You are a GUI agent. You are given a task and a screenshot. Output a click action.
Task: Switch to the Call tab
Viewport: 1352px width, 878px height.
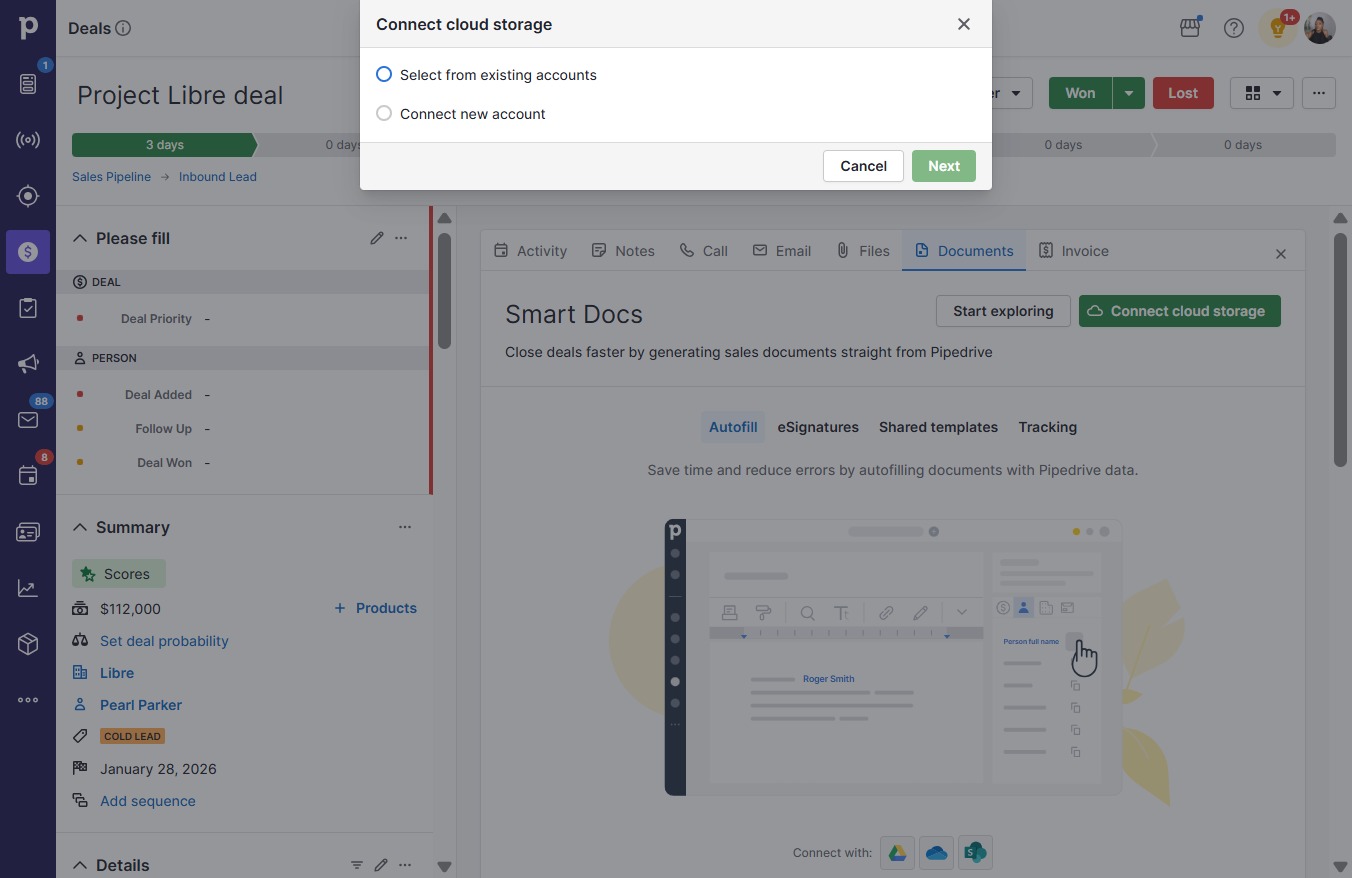click(704, 251)
